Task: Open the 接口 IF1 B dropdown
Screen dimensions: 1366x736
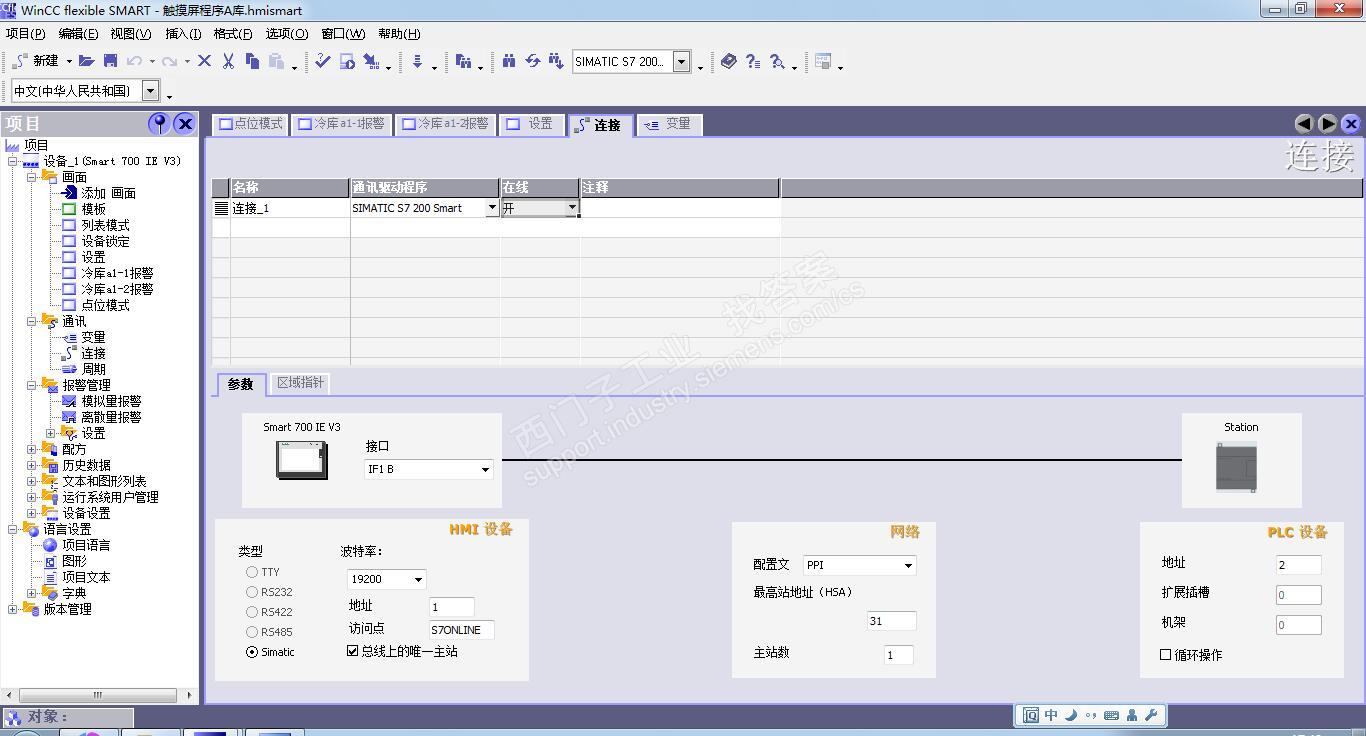Action: 485,469
